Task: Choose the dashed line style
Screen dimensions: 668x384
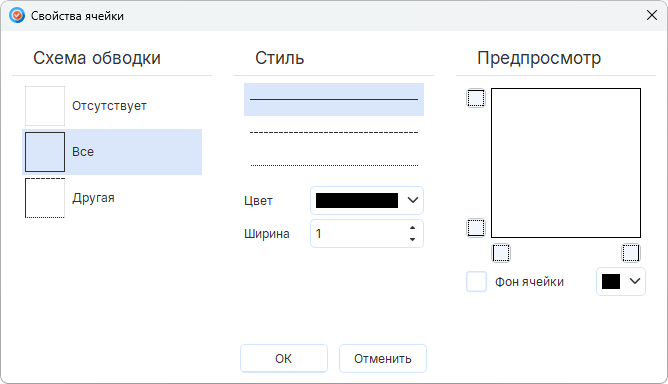Action: coord(334,133)
